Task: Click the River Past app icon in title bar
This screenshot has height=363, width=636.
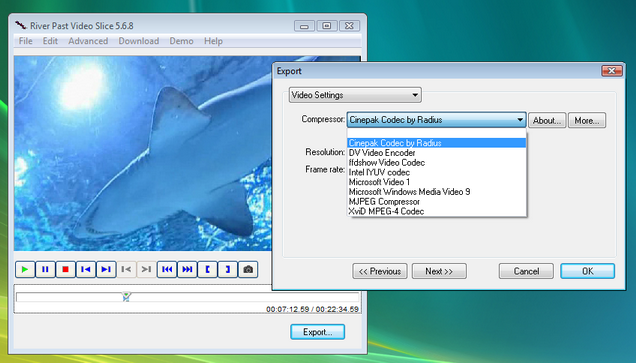Action: (x=21, y=26)
